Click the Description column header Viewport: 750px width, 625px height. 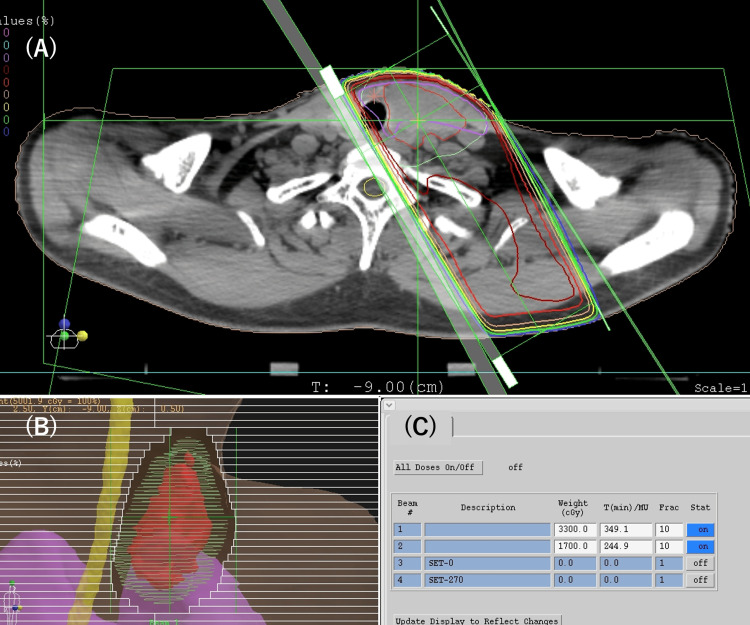(x=488, y=507)
